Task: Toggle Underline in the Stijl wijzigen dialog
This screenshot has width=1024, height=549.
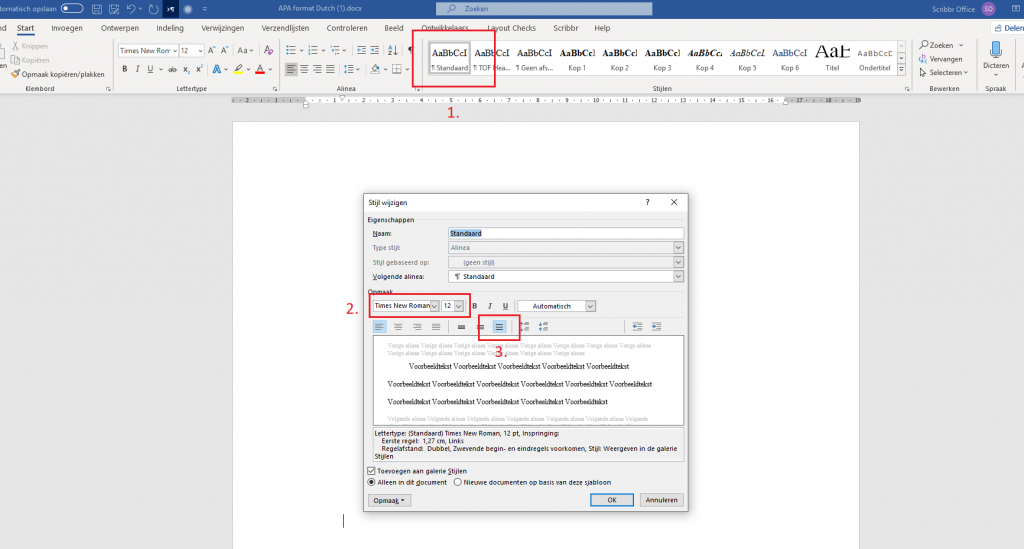Action: [505, 306]
